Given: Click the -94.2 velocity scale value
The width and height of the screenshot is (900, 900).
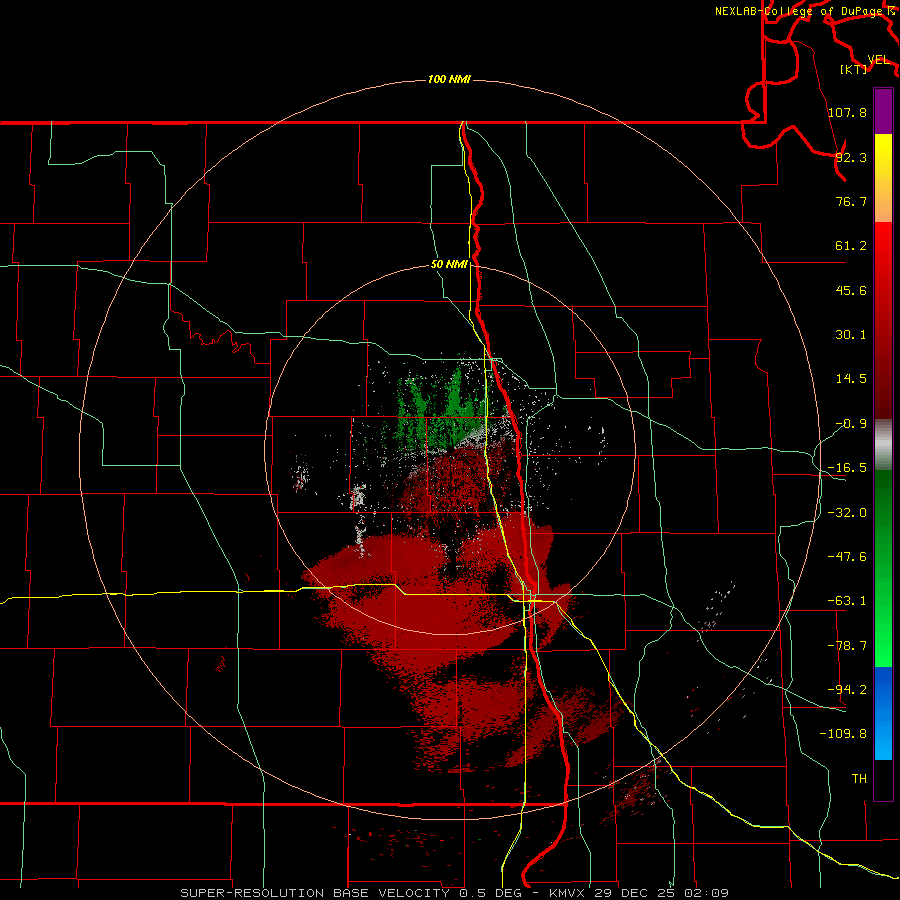Looking at the screenshot, I should coord(847,689).
